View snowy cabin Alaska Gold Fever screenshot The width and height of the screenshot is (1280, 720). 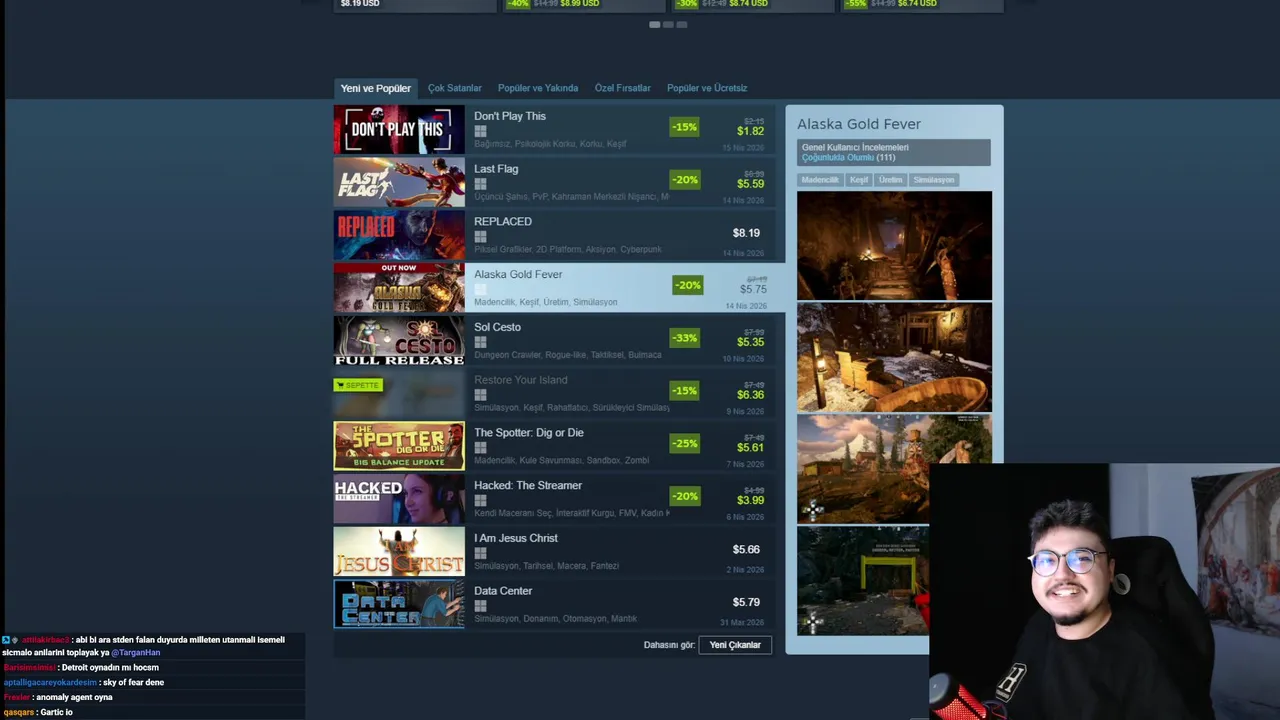point(894,357)
